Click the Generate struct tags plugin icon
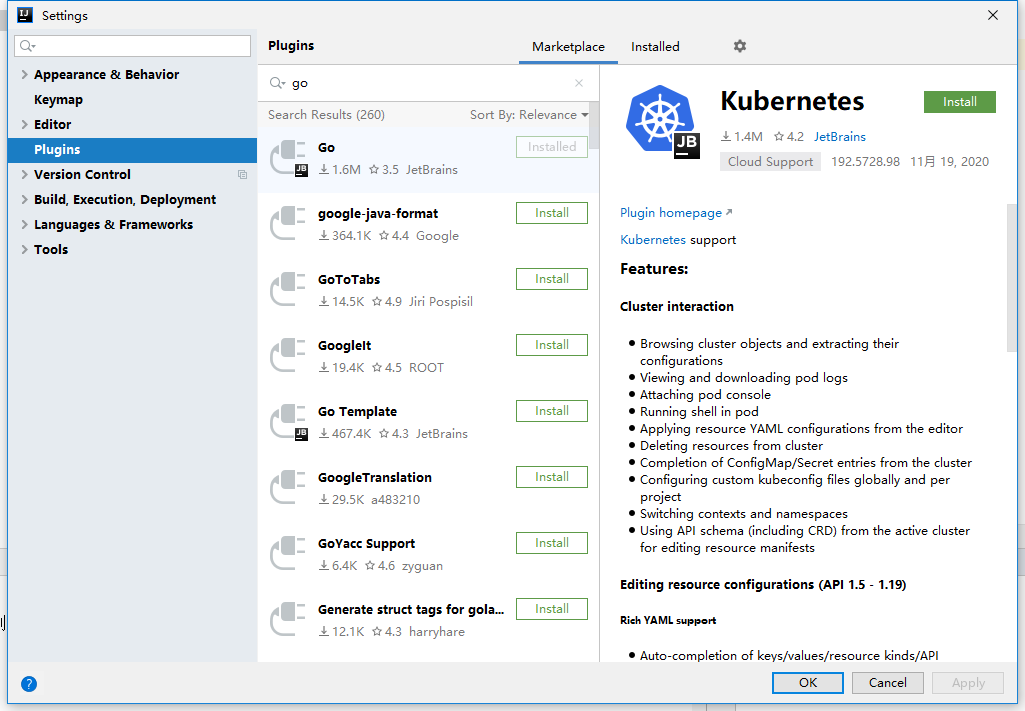The width and height of the screenshot is (1025, 711). 288,620
